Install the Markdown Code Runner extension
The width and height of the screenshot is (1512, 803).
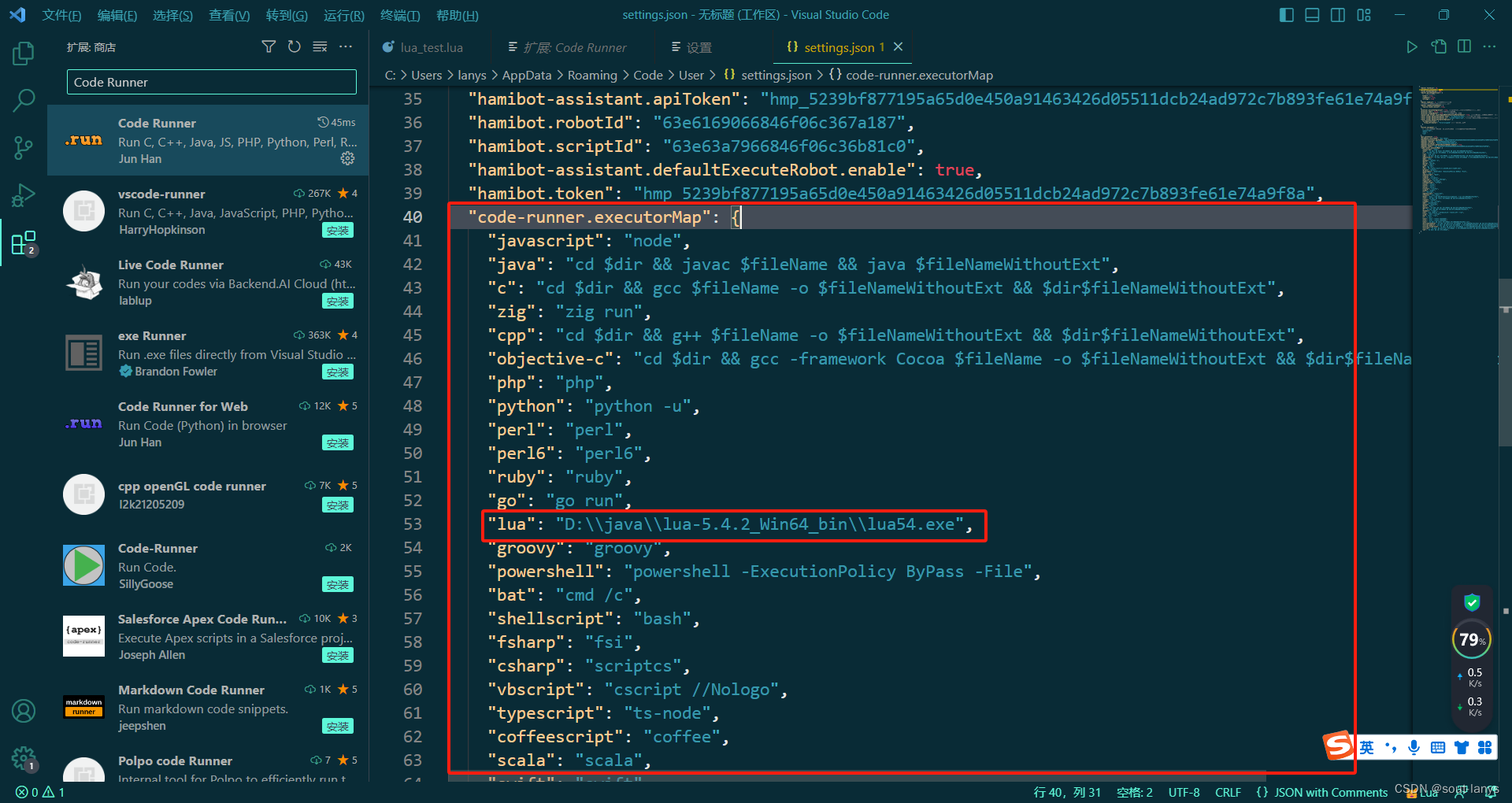pyautogui.click(x=338, y=726)
